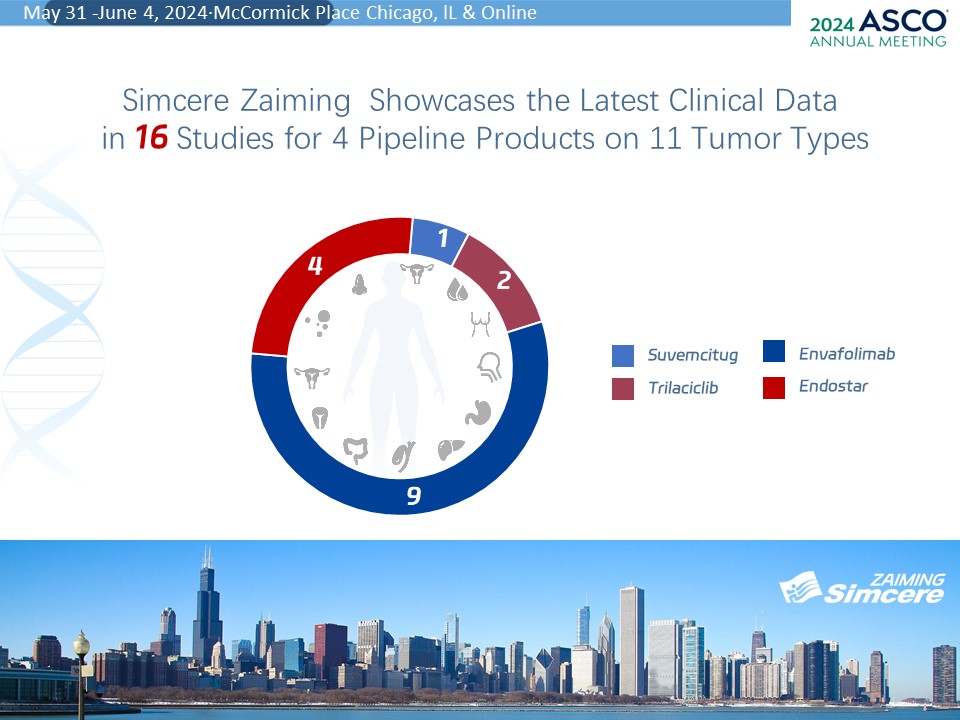Click the nose icon inside the ring

(x=359, y=284)
